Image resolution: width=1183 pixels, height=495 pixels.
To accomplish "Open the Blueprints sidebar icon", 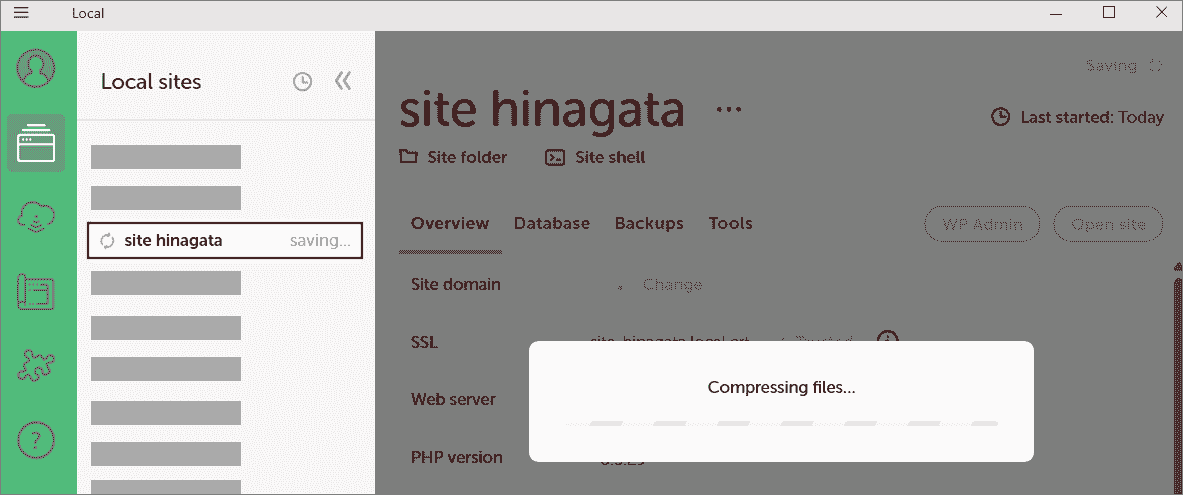I will 35,292.
